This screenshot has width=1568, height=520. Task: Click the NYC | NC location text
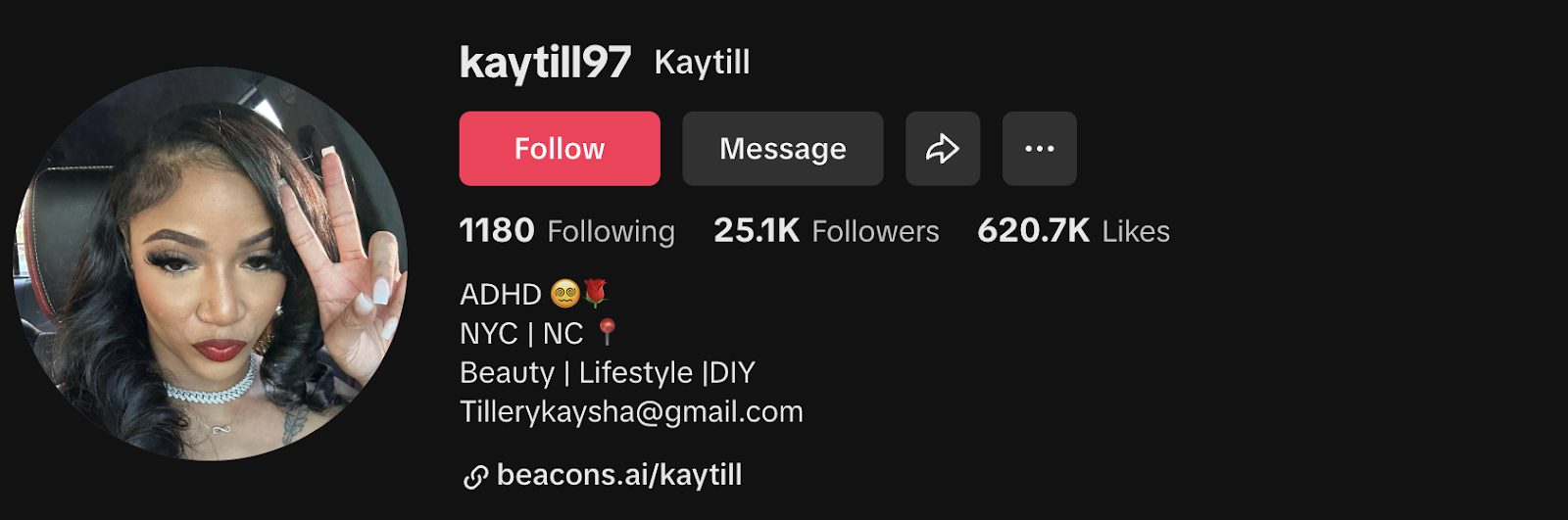coord(521,333)
